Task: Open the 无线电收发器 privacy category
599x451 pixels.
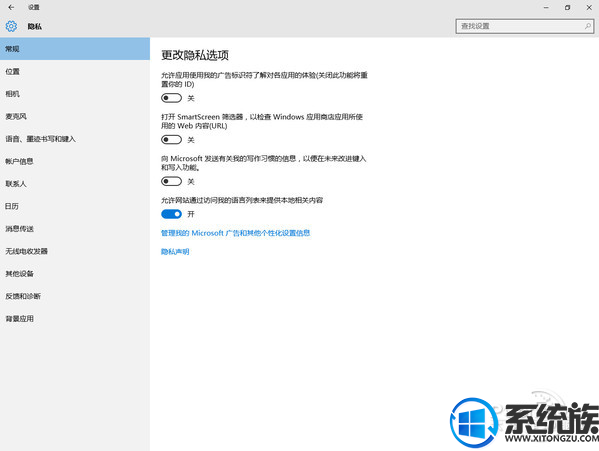Action: pos(75,251)
